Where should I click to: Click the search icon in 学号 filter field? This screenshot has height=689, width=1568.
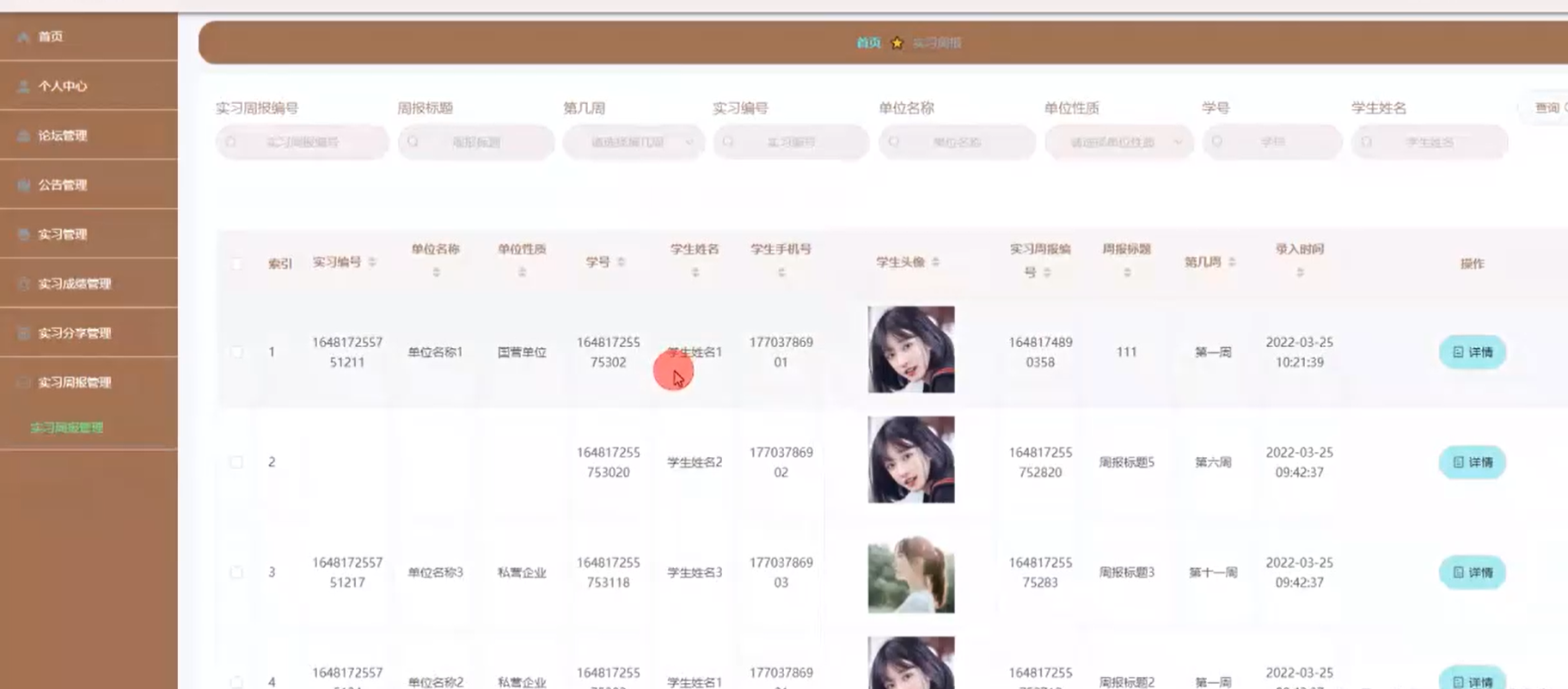(1217, 142)
